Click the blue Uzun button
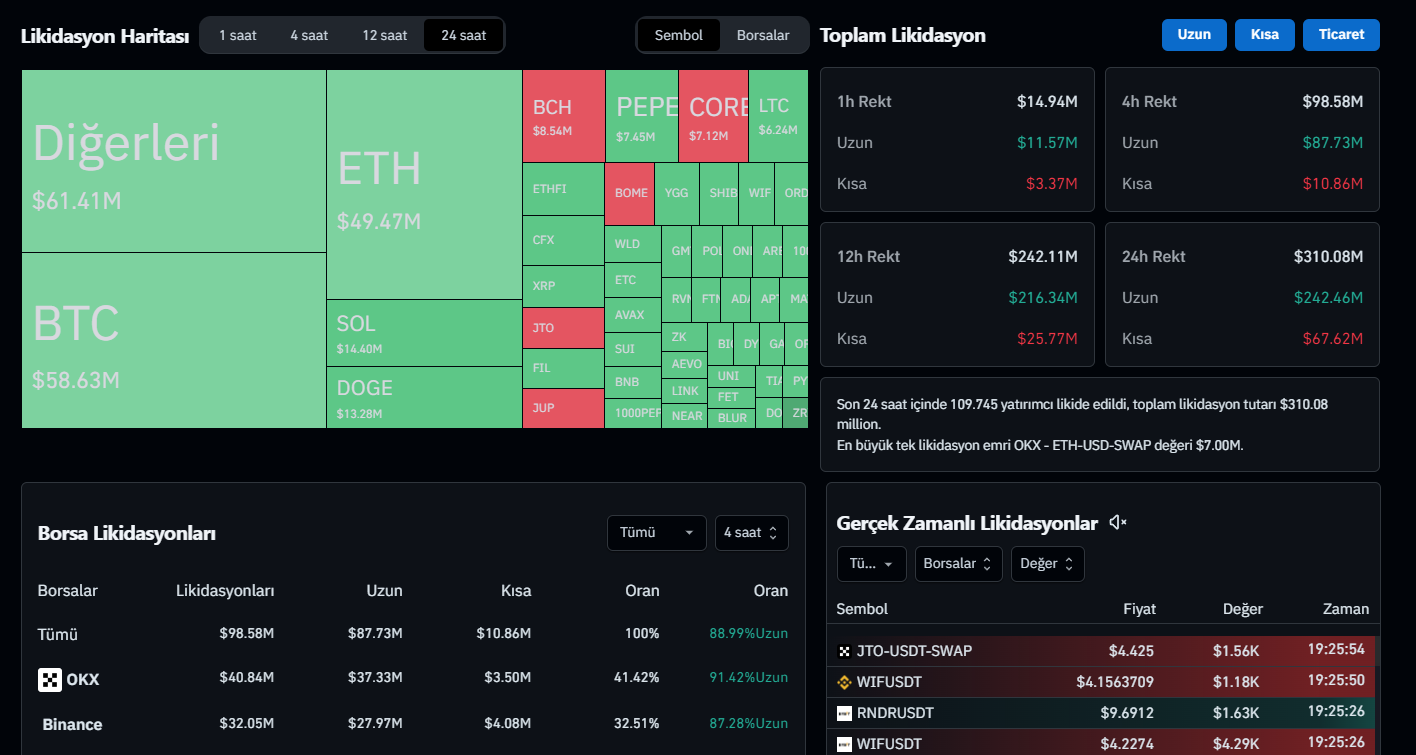 (x=1194, y=35)
